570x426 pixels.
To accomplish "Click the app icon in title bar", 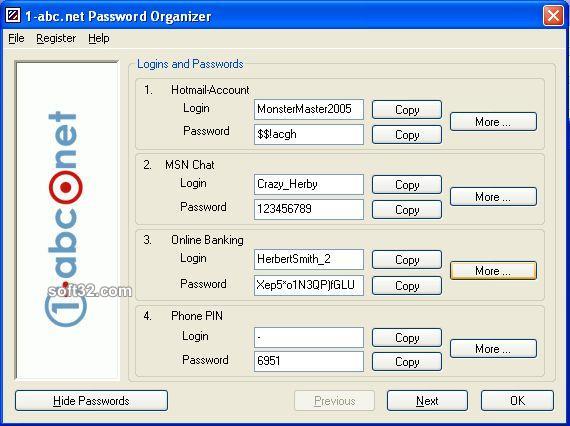I will pos(13,16).
